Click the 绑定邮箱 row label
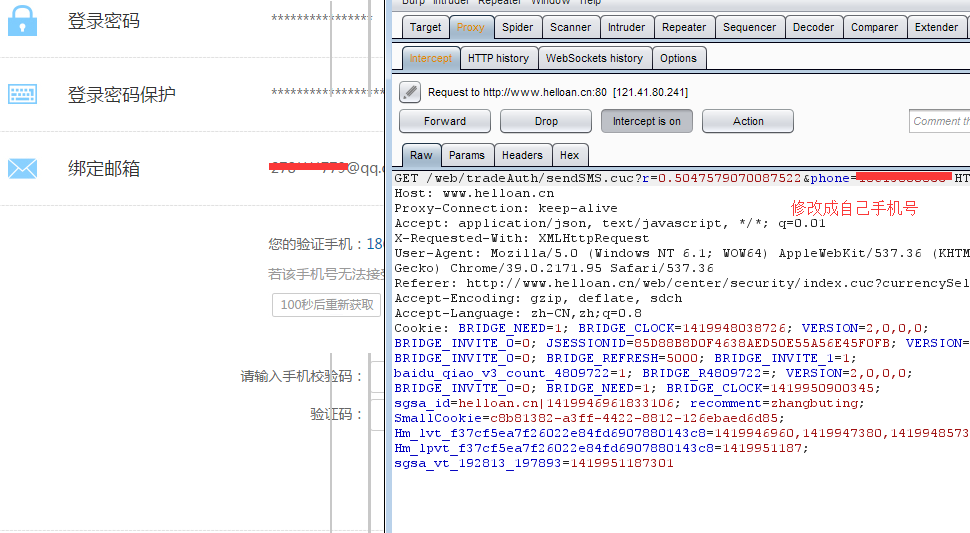 click(x=103, y=168)
